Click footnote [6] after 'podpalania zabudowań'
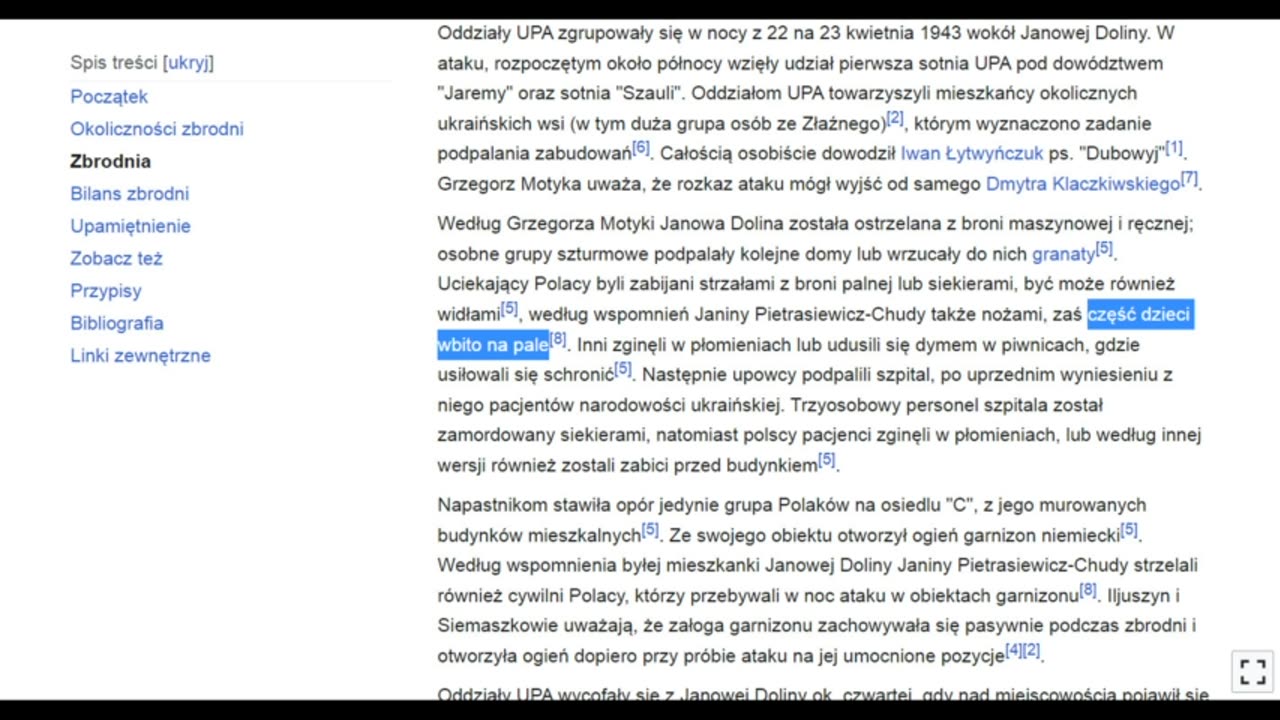Image resolution: width=1280 pixels, height=720 pixels. tap(641, 148)
